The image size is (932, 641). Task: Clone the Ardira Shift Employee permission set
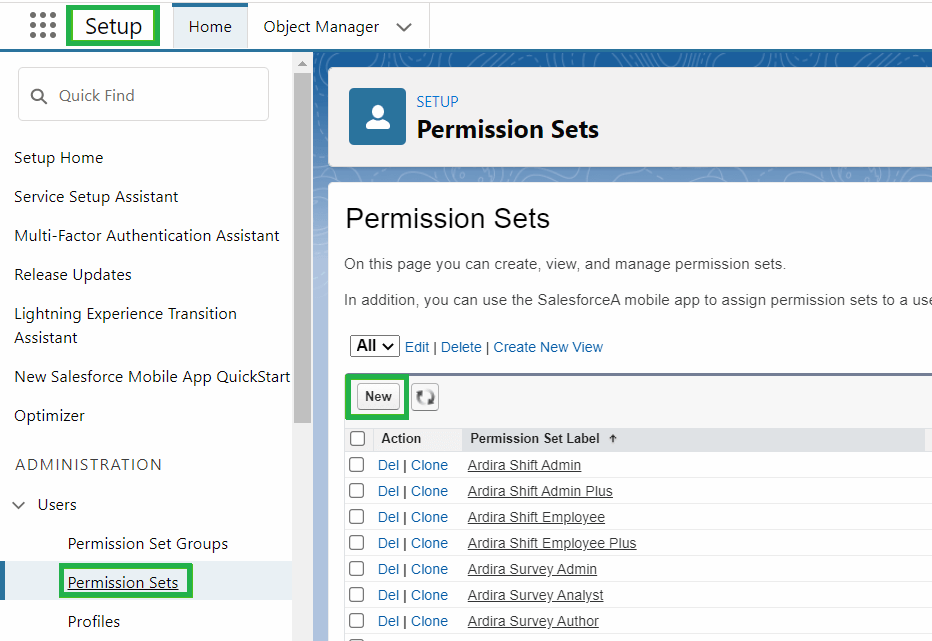tap(429, 516)
